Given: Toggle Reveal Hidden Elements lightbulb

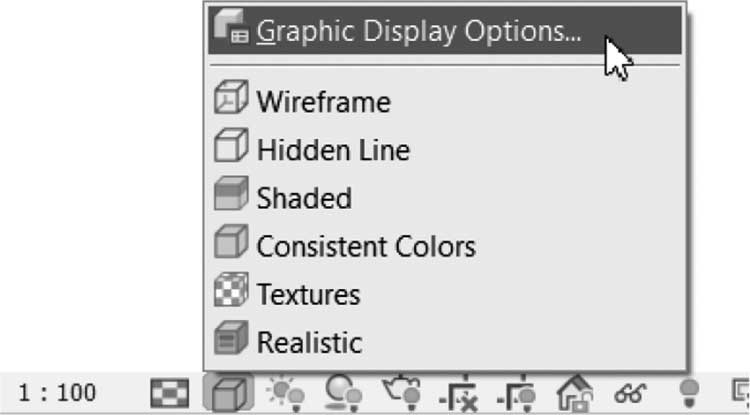Looking at the screenshot, I should click(689, 393).
